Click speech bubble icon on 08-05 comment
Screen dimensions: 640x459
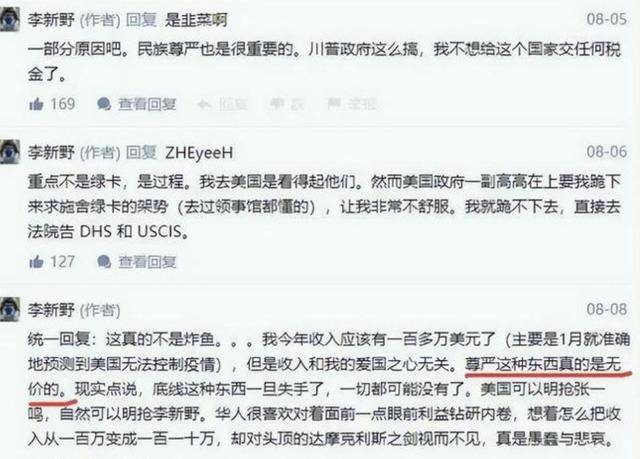click(104, 104)
